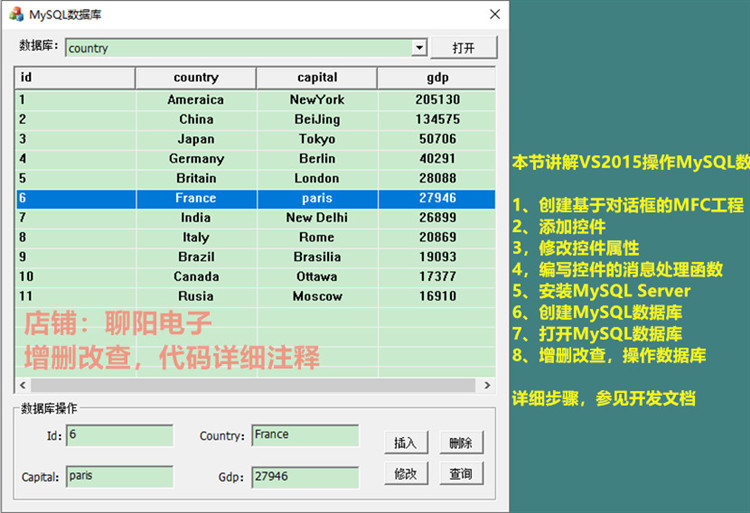Click the gdp value 134575
Viewport: 750px width, 513px height.
point(437,119)
